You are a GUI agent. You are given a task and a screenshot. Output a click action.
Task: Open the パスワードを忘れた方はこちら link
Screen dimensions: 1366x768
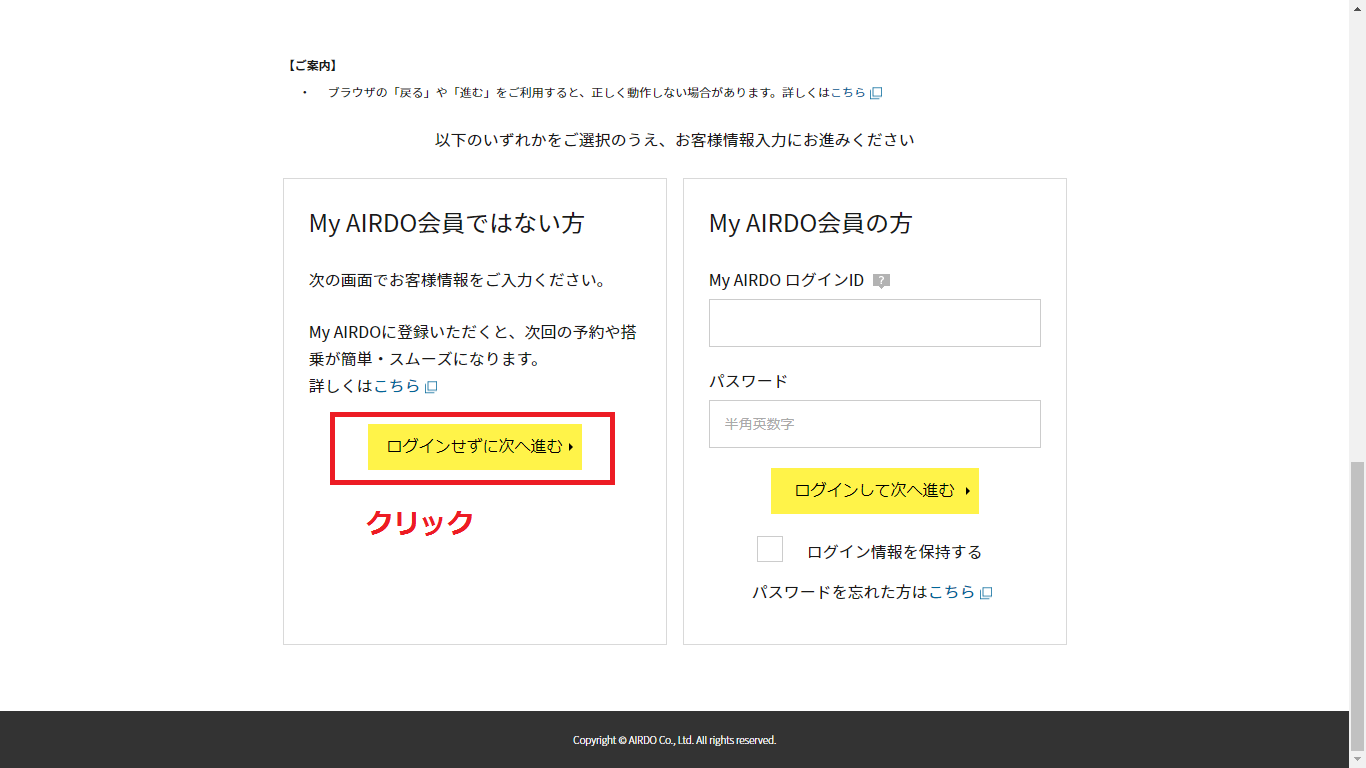pyautogui.click(x=951, y=592)
